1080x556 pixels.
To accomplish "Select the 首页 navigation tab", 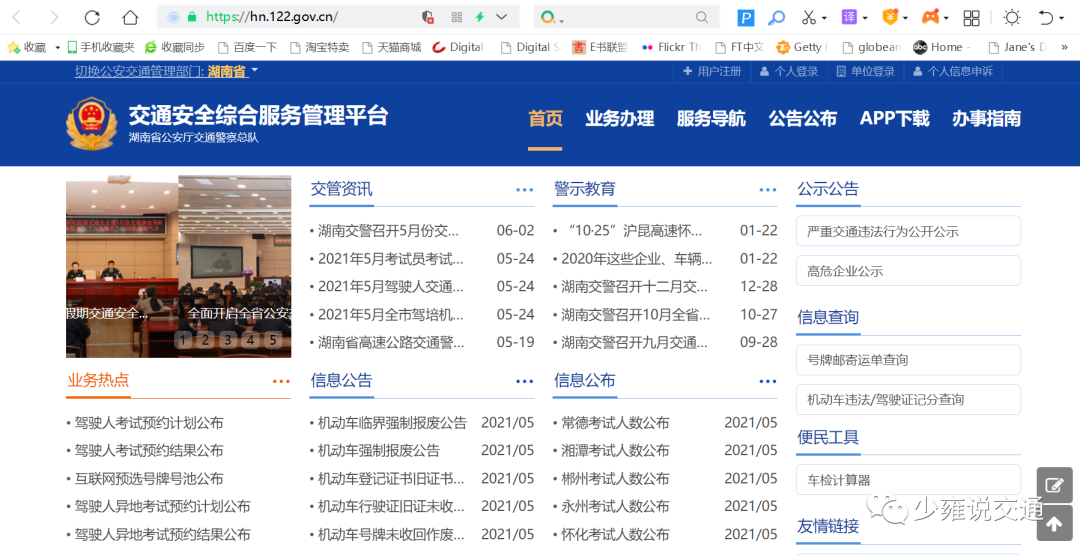I will point(545,119).
